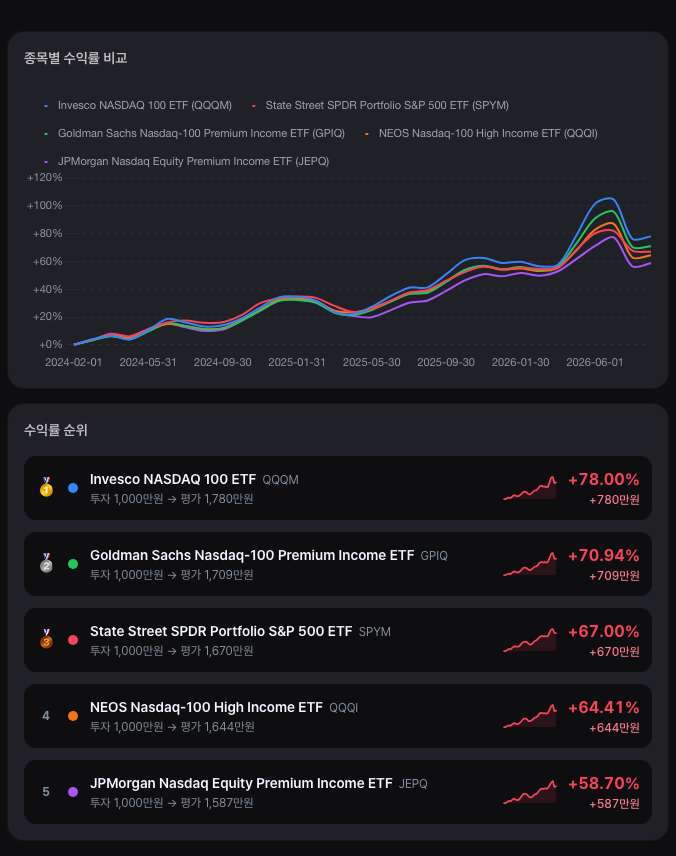Hide the QQQI series via its legend

tap(481, 133)
